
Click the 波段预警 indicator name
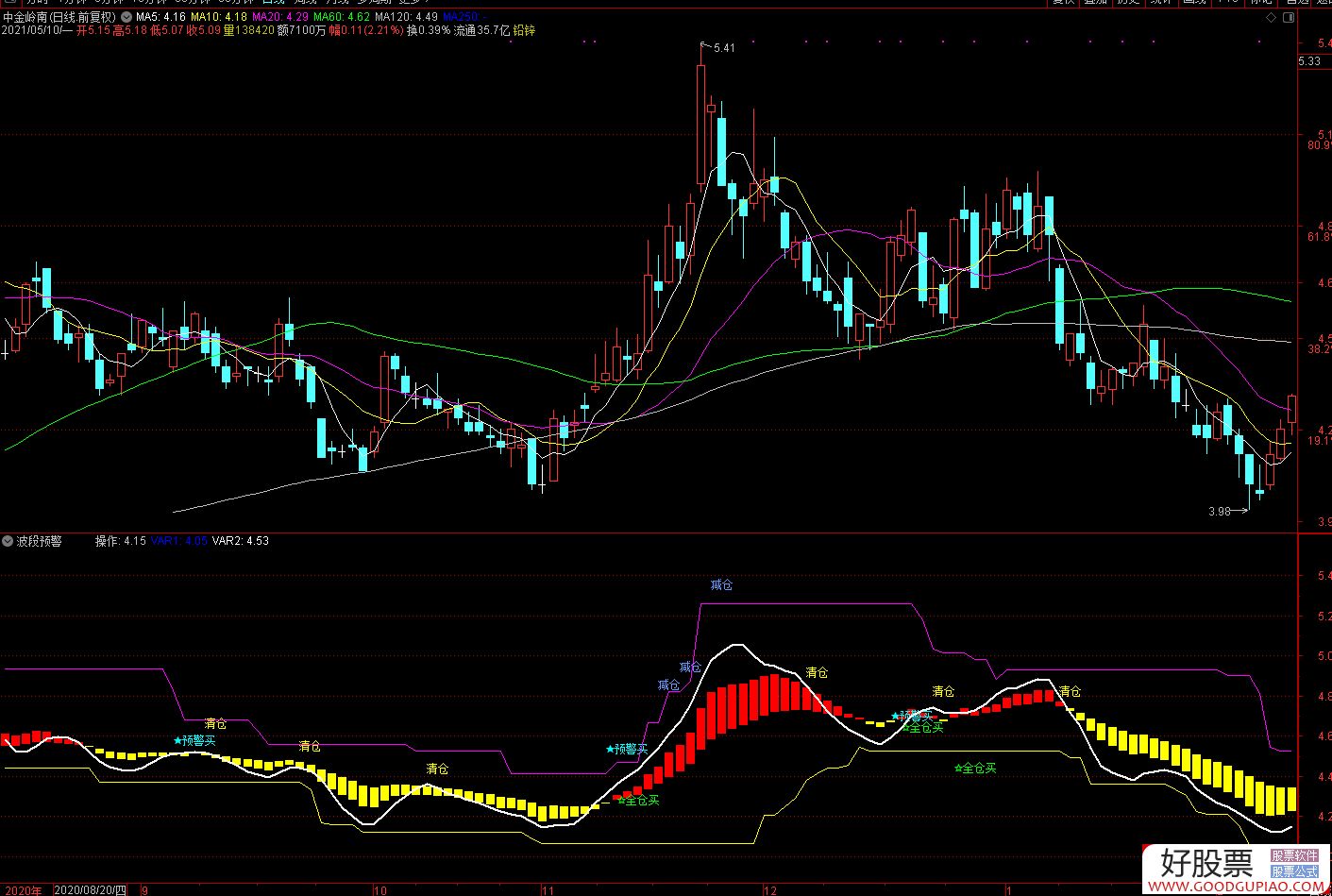point(39,541)
